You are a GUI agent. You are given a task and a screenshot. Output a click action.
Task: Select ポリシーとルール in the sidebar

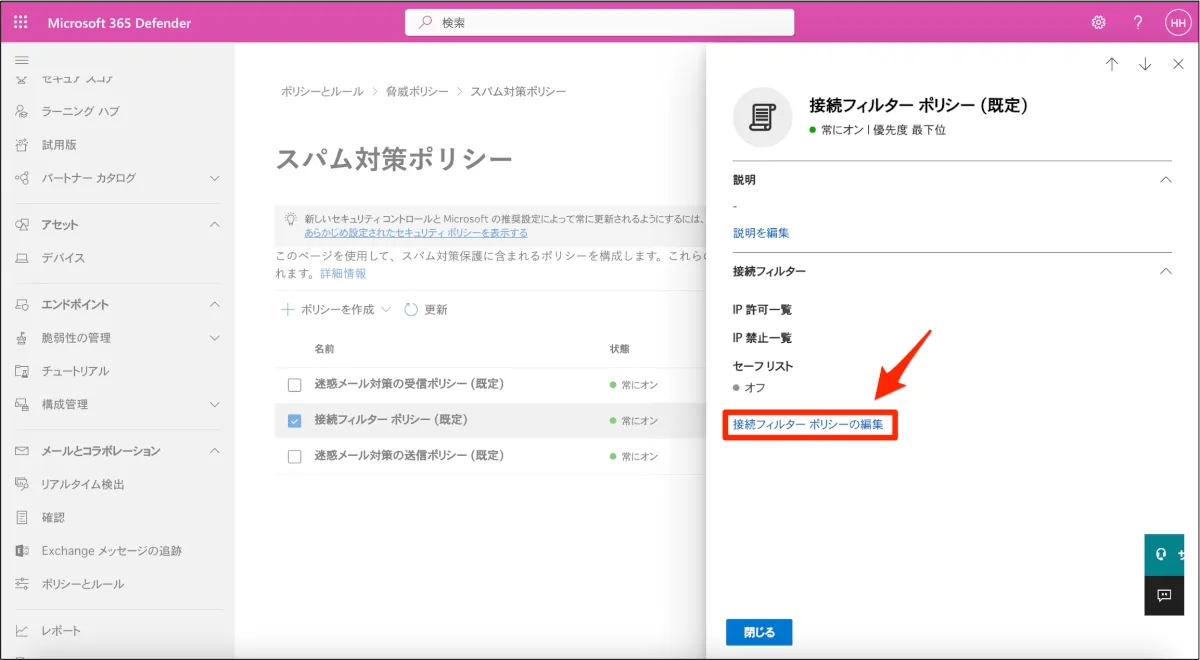pos(82,584)
